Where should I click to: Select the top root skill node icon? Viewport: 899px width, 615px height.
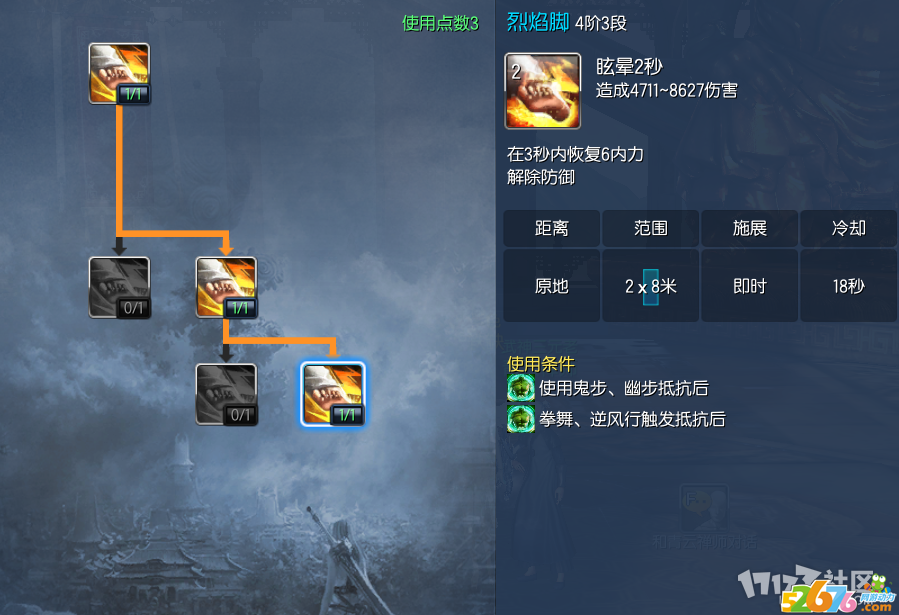click(119, 74)
